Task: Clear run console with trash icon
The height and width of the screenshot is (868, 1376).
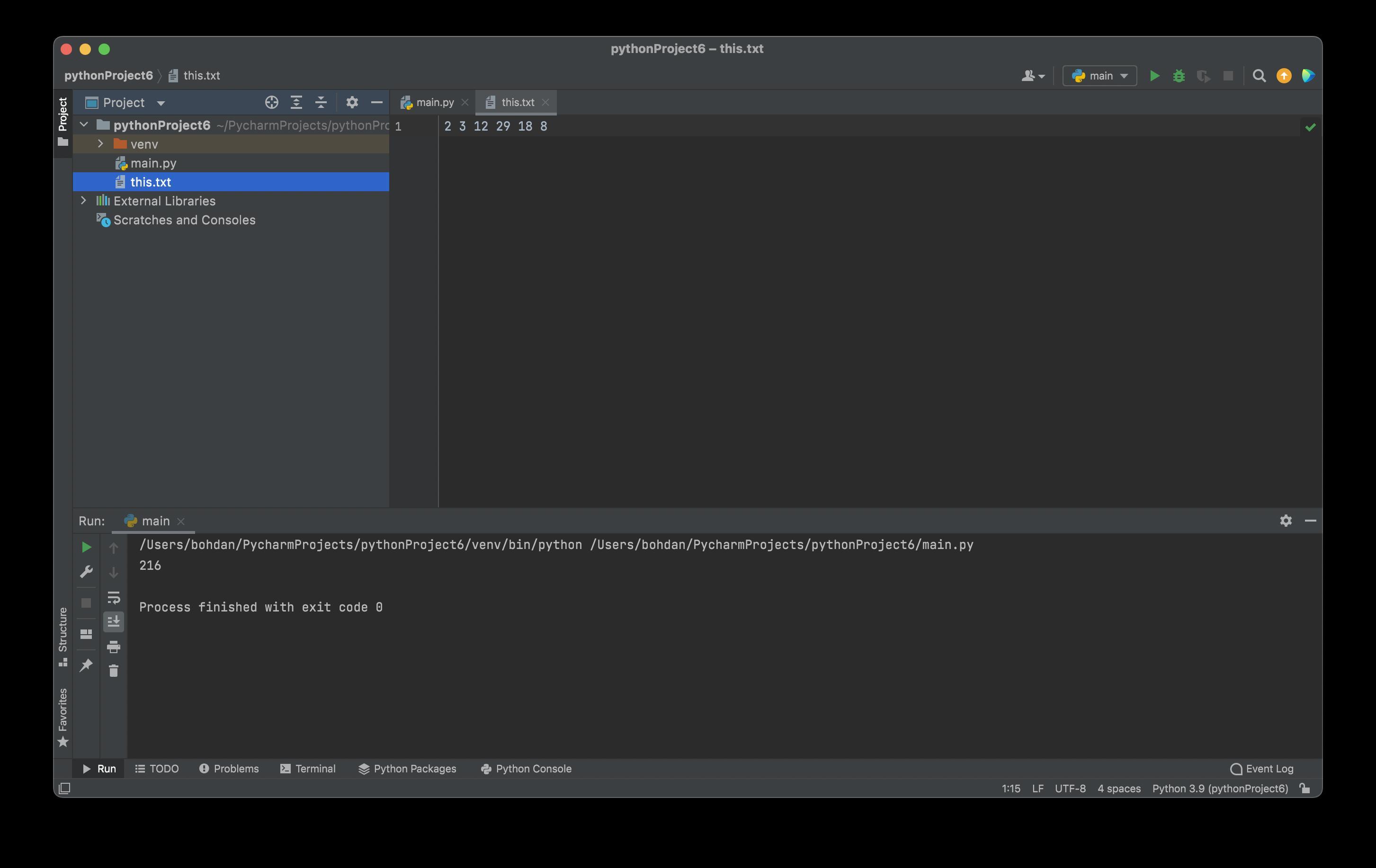Action: point(113,671)
